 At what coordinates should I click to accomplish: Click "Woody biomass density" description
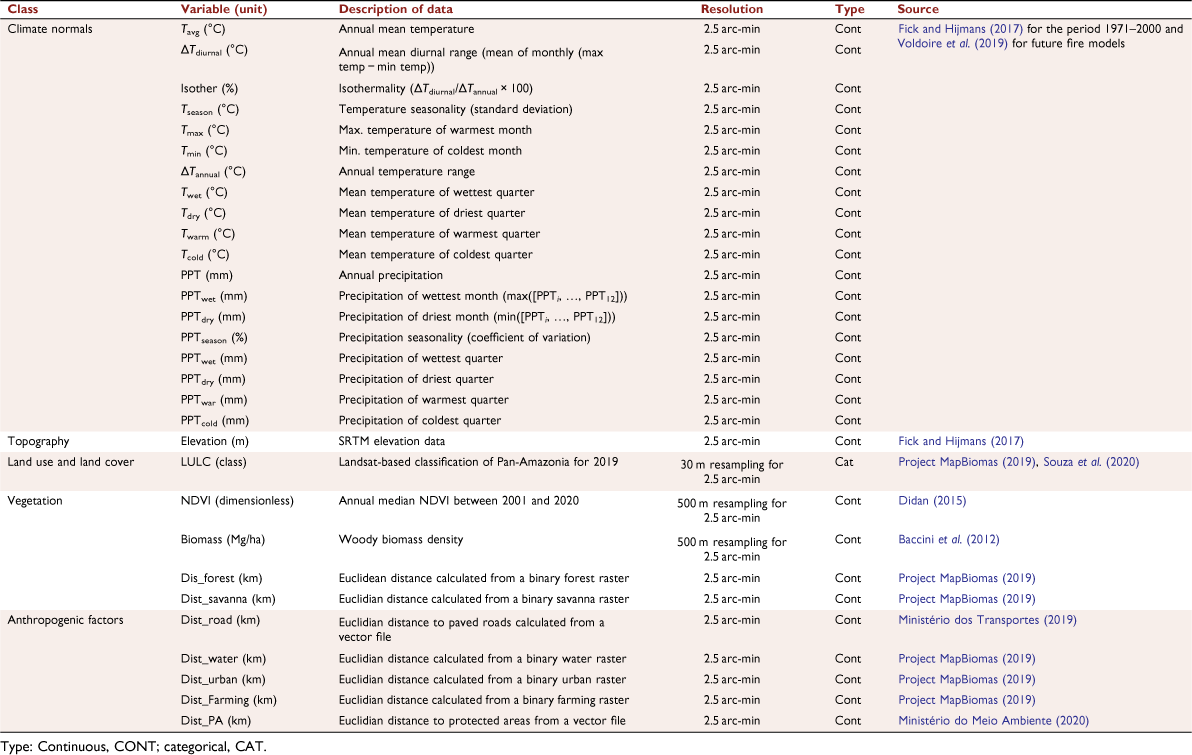(x=401, y=539)
